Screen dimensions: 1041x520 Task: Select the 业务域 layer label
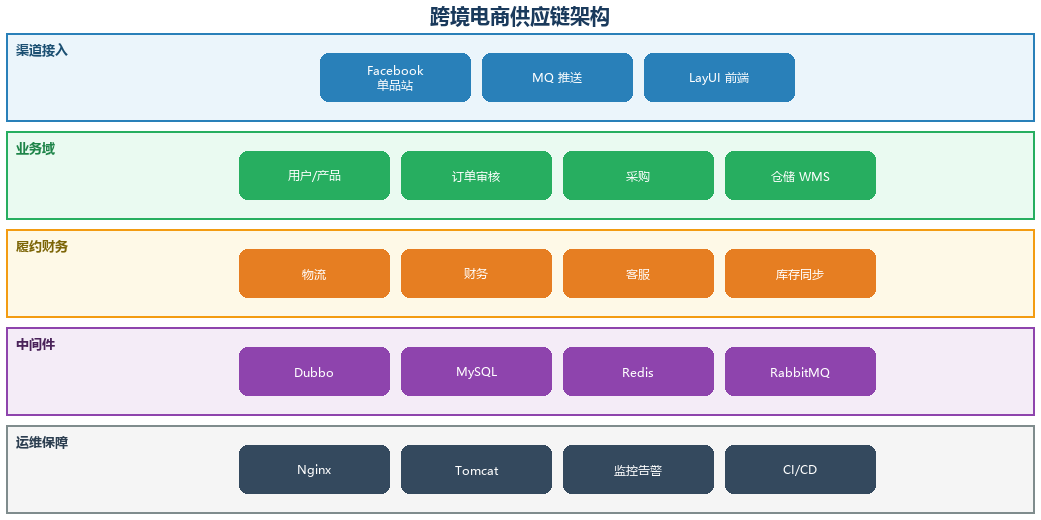[35, 149]
